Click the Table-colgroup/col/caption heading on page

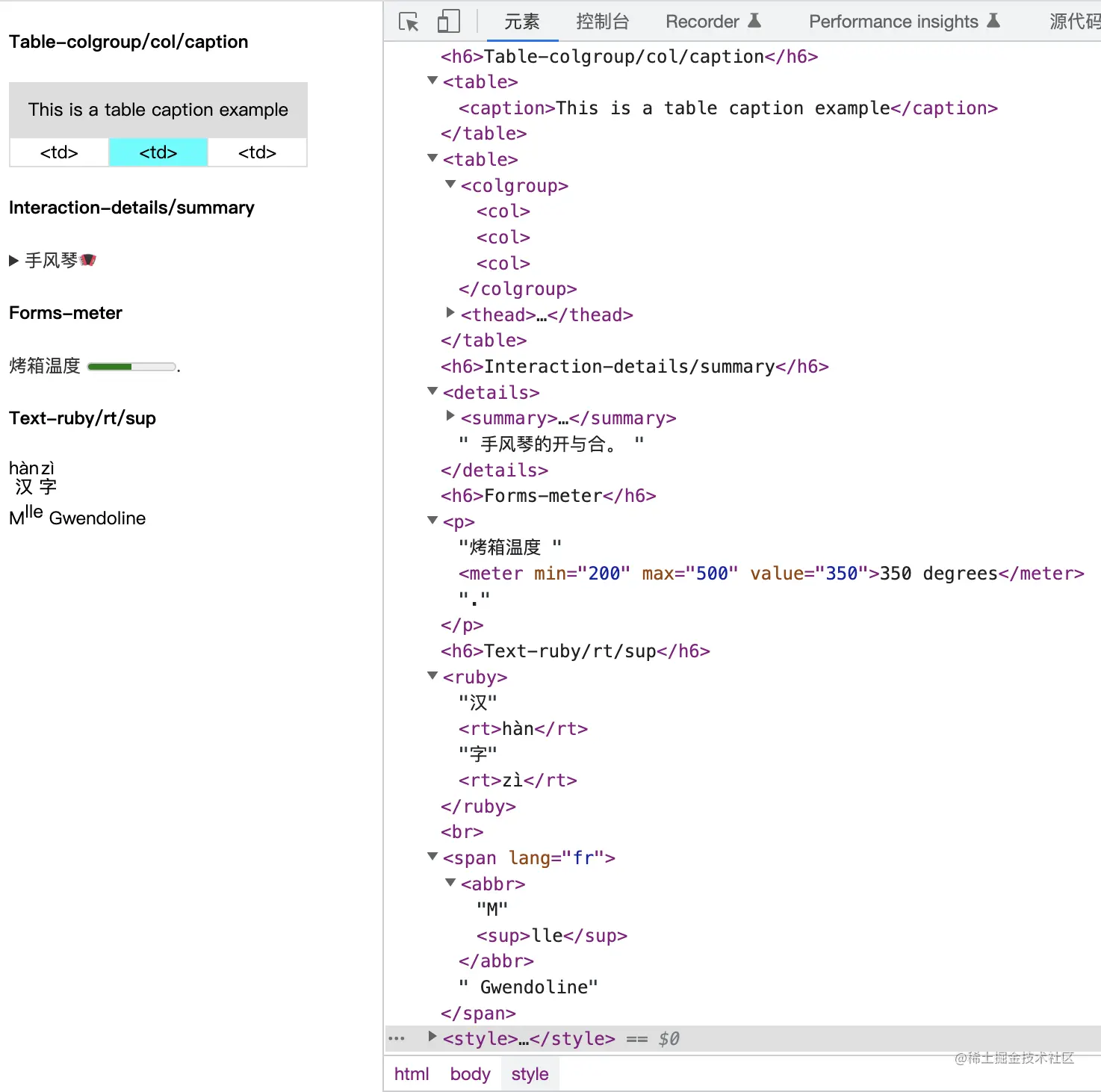click(x=128, y=42)
